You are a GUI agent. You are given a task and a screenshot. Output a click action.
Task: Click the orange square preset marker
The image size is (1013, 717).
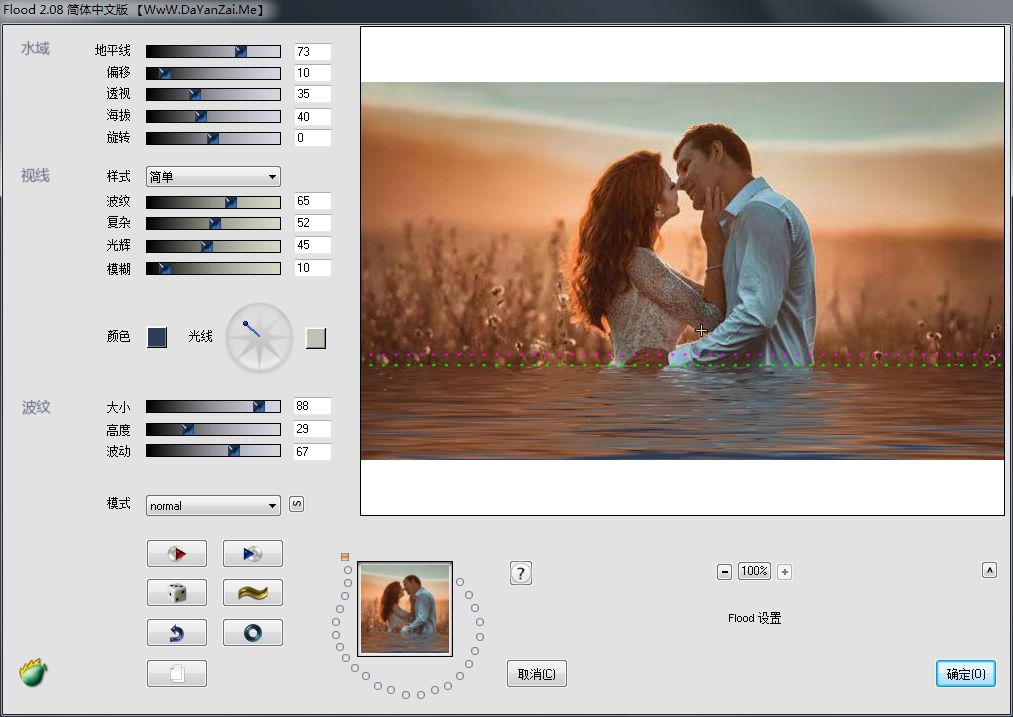tap(345, 557)
